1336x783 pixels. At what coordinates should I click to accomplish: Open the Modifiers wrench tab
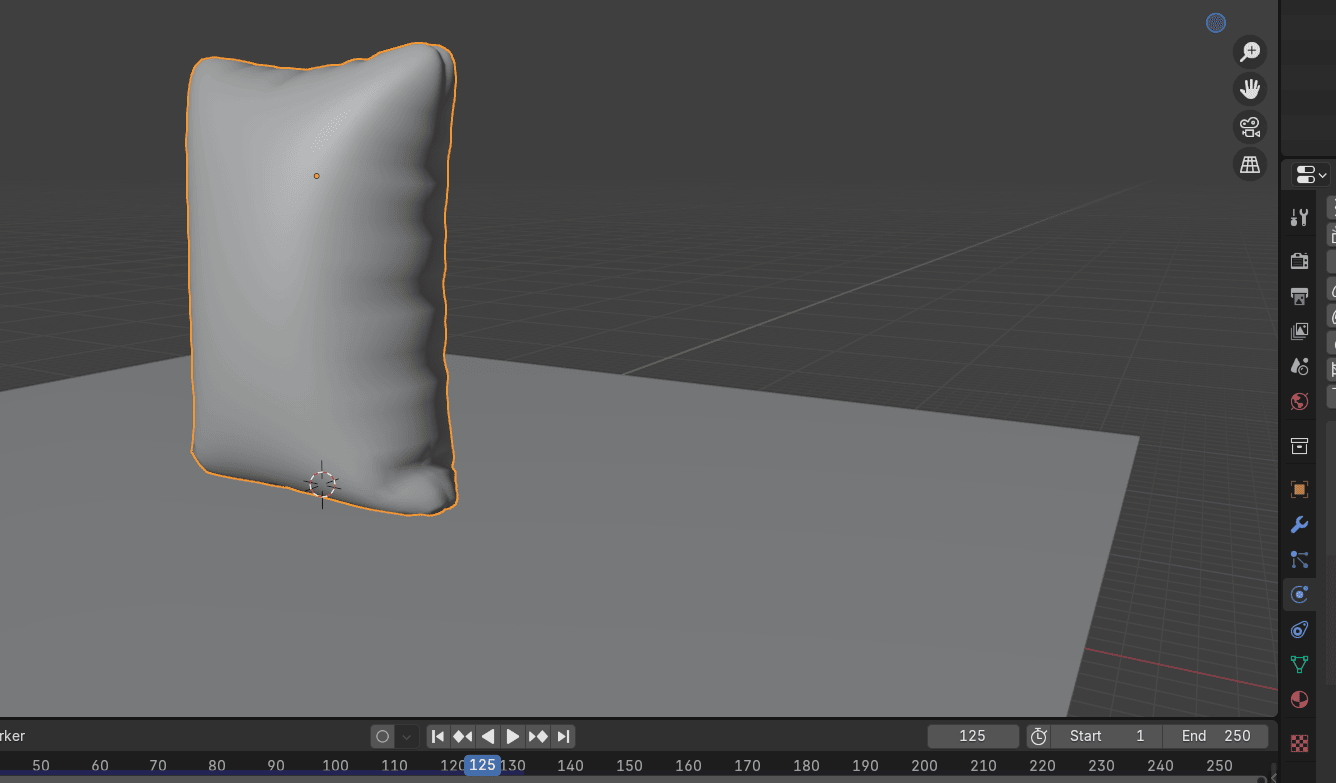(1299, 525)
